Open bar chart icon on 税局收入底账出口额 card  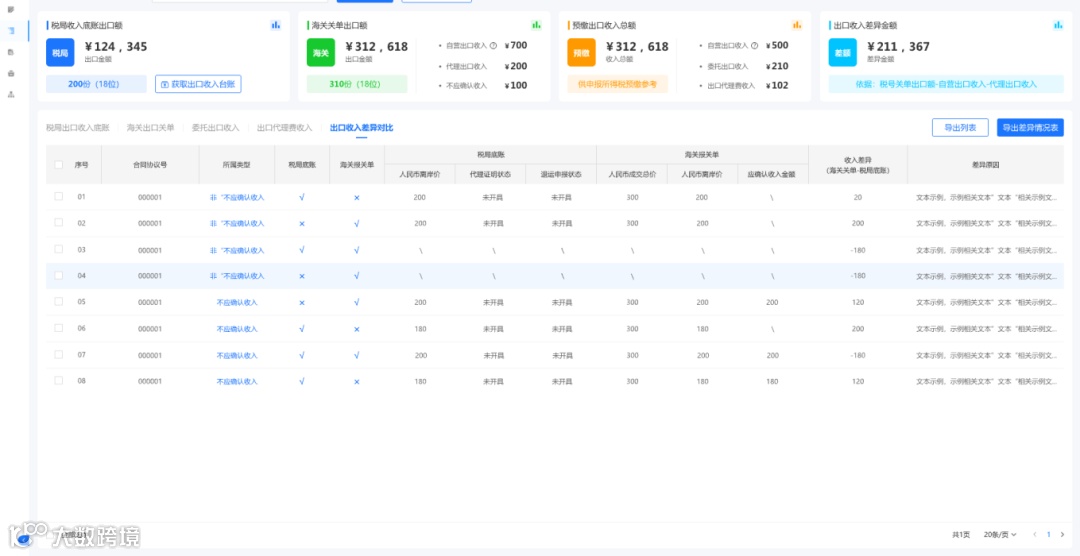click(276, 25)
